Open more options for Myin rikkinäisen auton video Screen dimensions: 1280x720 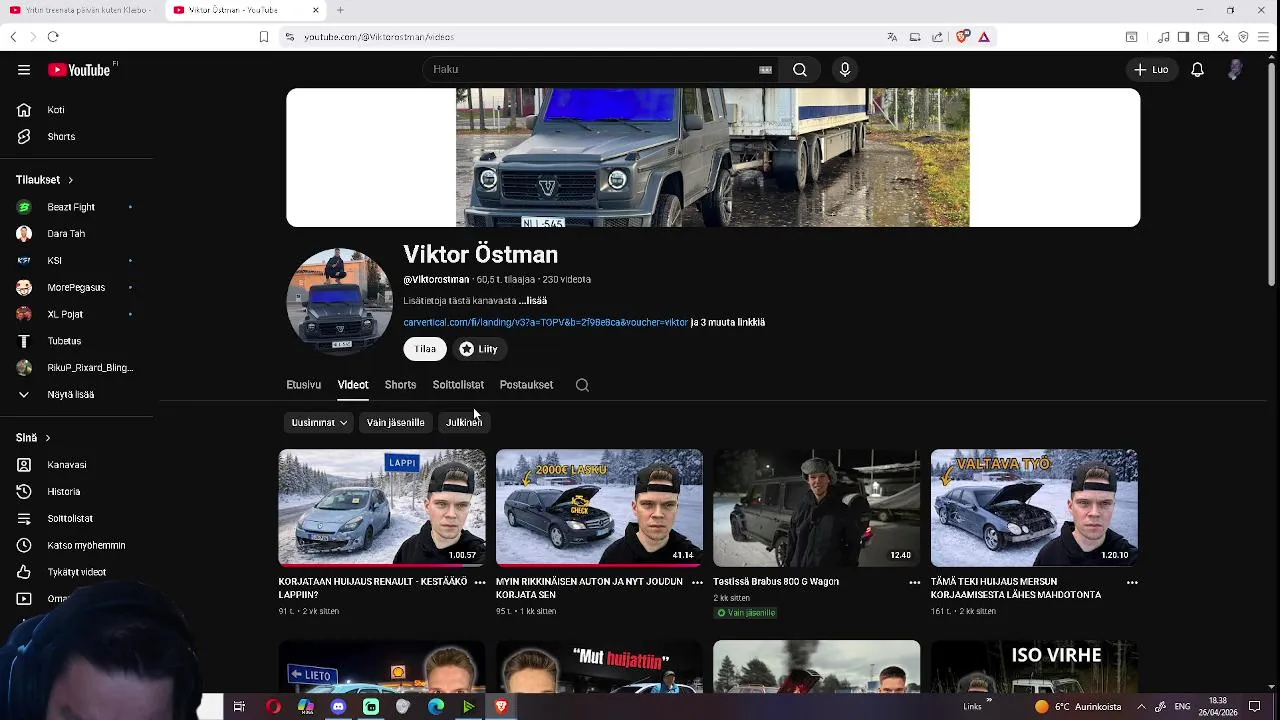[697, 582]
